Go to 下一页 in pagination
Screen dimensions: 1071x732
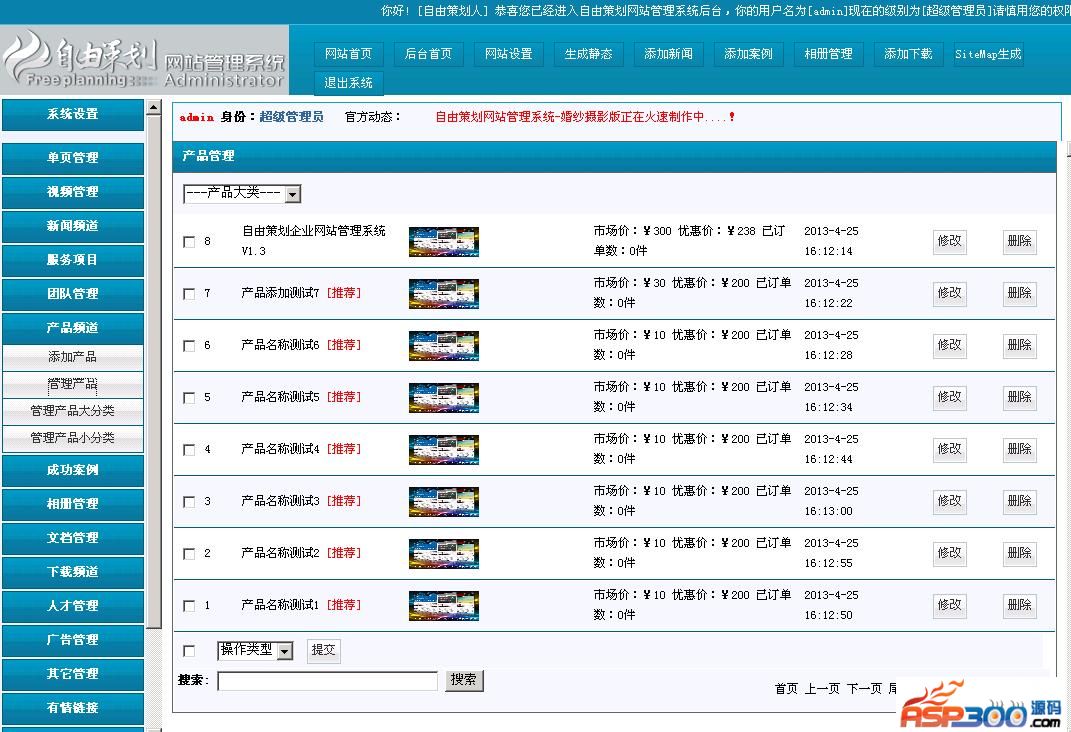tap(864, 688)
